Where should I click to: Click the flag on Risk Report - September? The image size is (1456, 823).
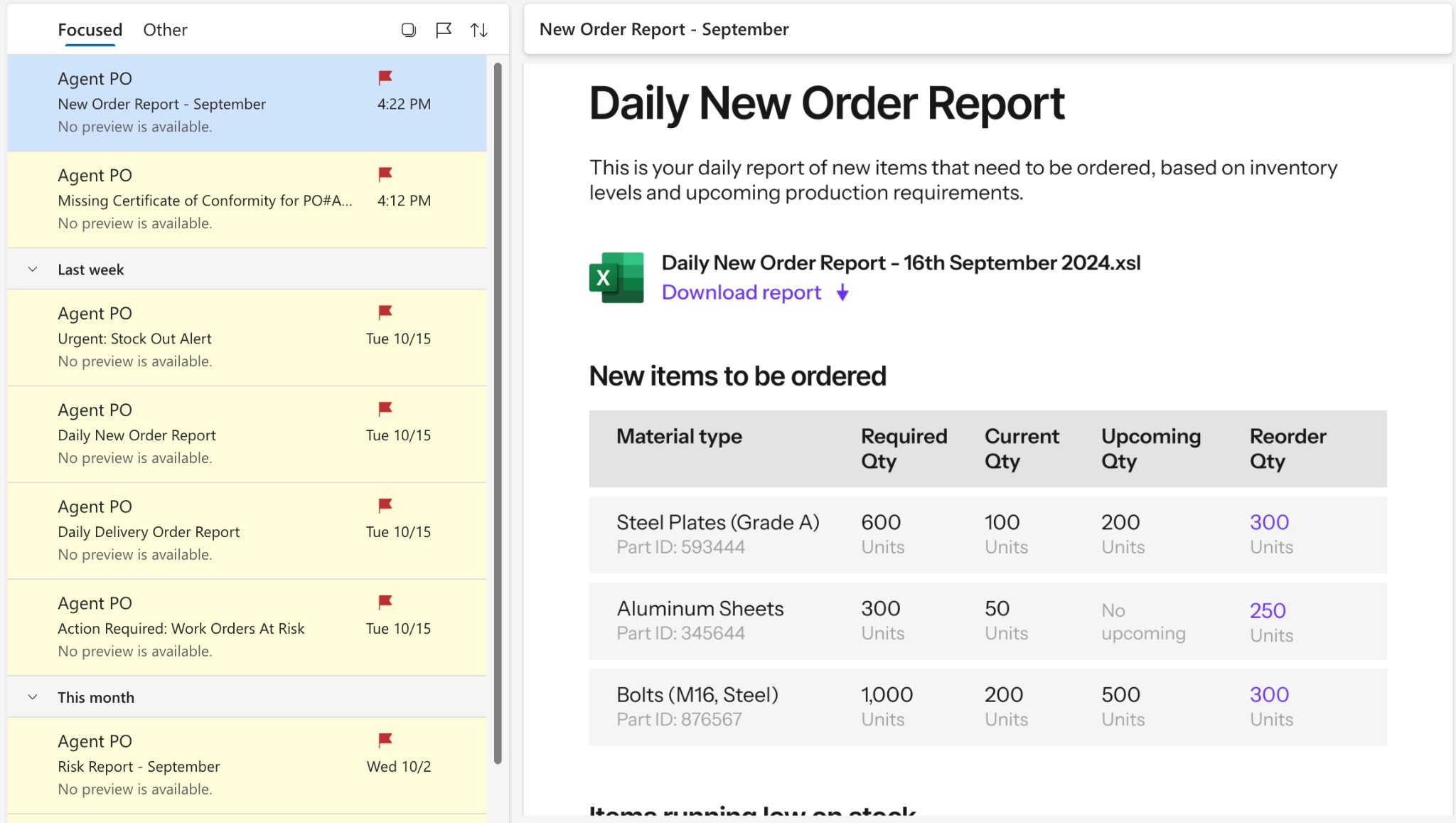[x=385, y=740]
